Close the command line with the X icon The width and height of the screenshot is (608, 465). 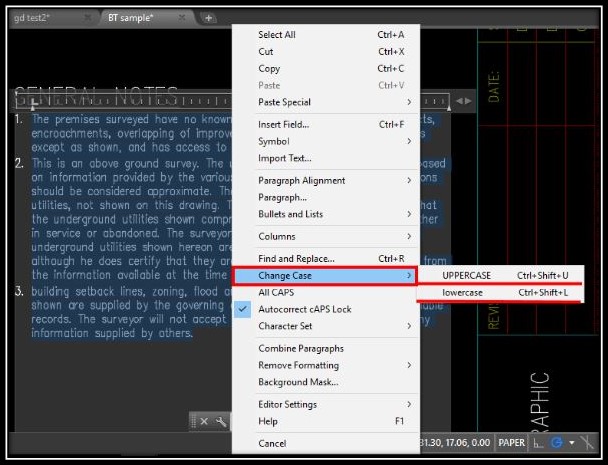[x=204, y=421]
